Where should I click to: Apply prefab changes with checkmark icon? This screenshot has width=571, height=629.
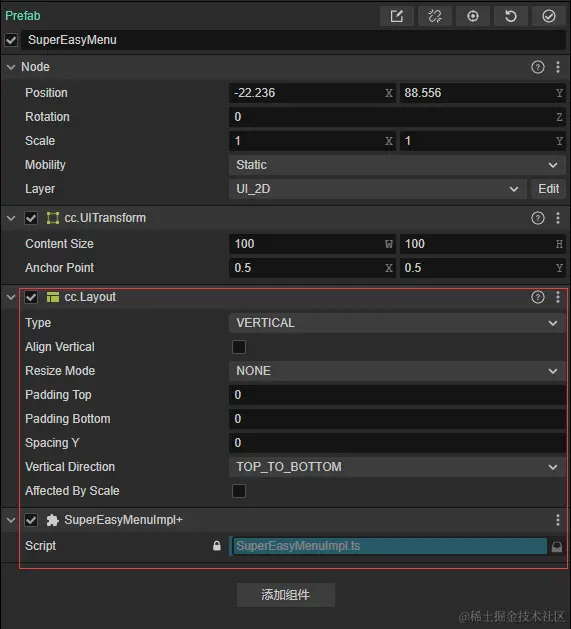coord(549,16)
